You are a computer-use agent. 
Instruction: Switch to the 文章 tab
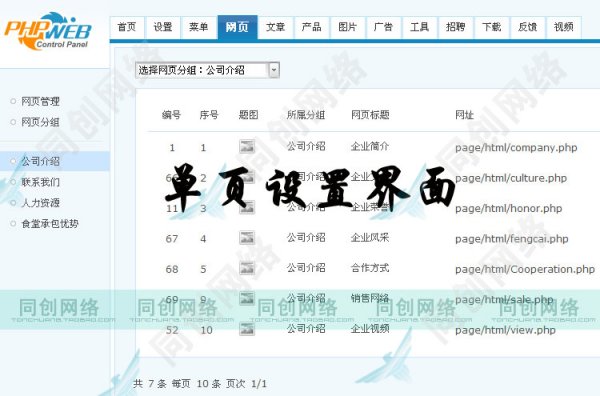point(276,27)
